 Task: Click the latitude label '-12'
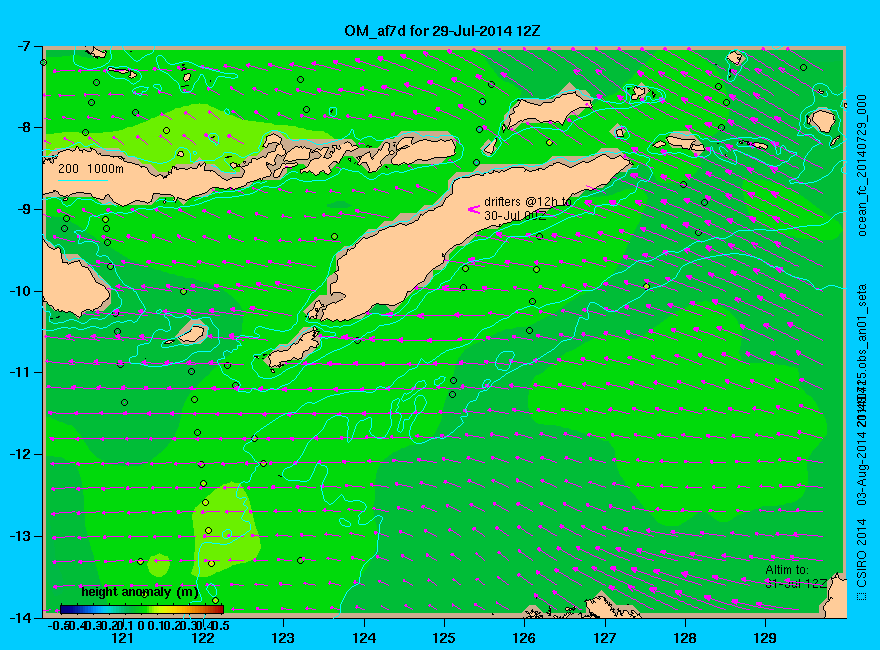coord(19,454)
